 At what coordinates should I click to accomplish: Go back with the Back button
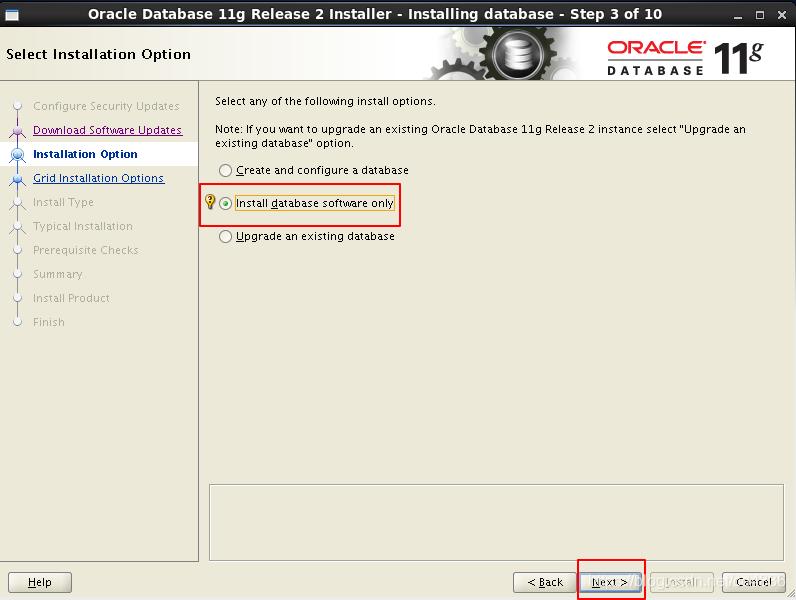(545, 582)
